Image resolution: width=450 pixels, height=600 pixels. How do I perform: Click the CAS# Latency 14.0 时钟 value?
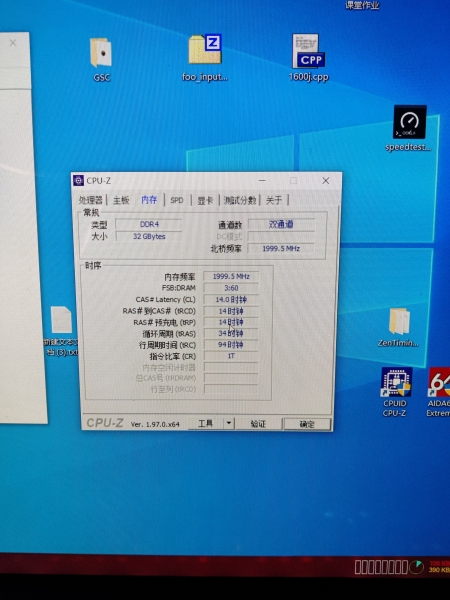(231, 300)
